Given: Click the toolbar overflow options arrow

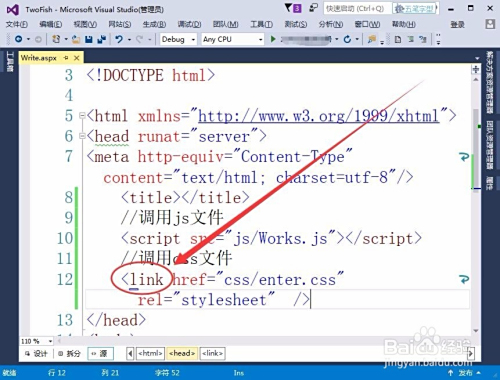Looking at the screenshot, I should [x=438, y=39].
